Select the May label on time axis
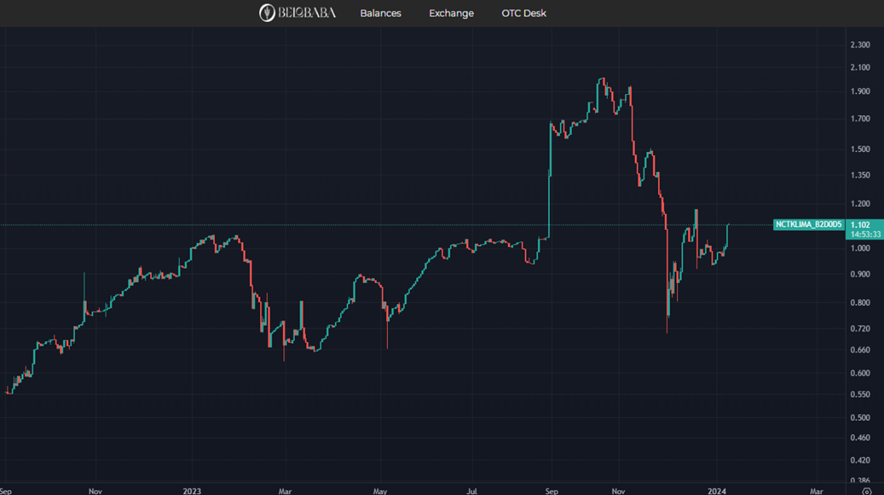This screenshot has height=495, width=884. click(380, 491)
